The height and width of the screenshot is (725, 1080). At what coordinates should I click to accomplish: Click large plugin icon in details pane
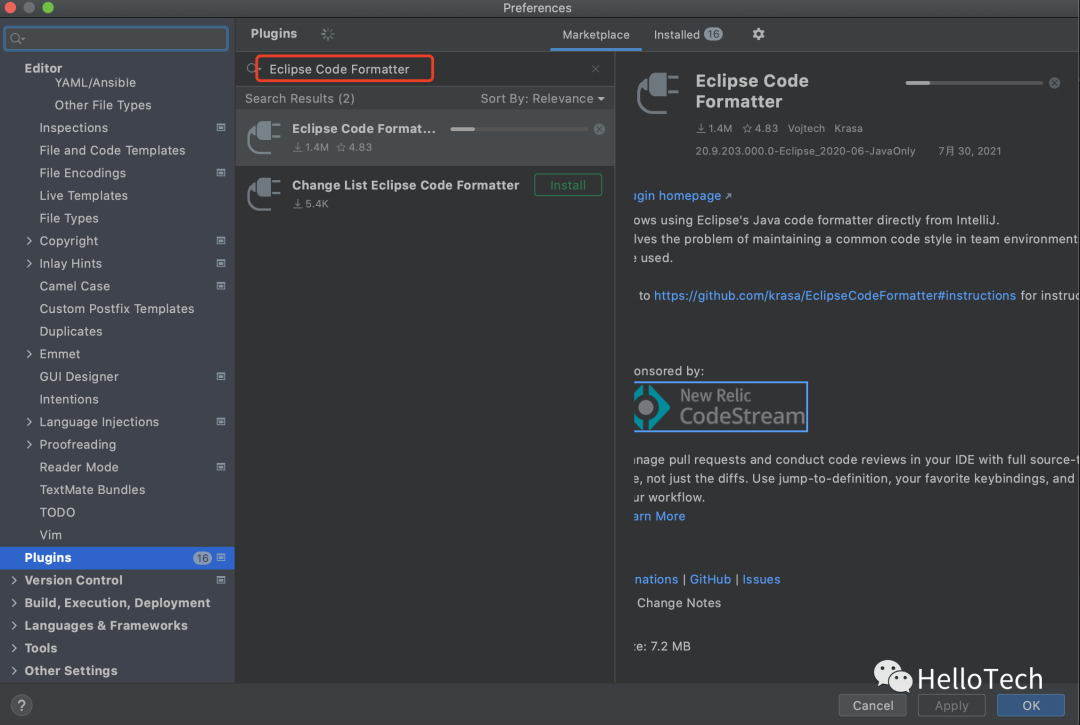(x=658, y=93)
